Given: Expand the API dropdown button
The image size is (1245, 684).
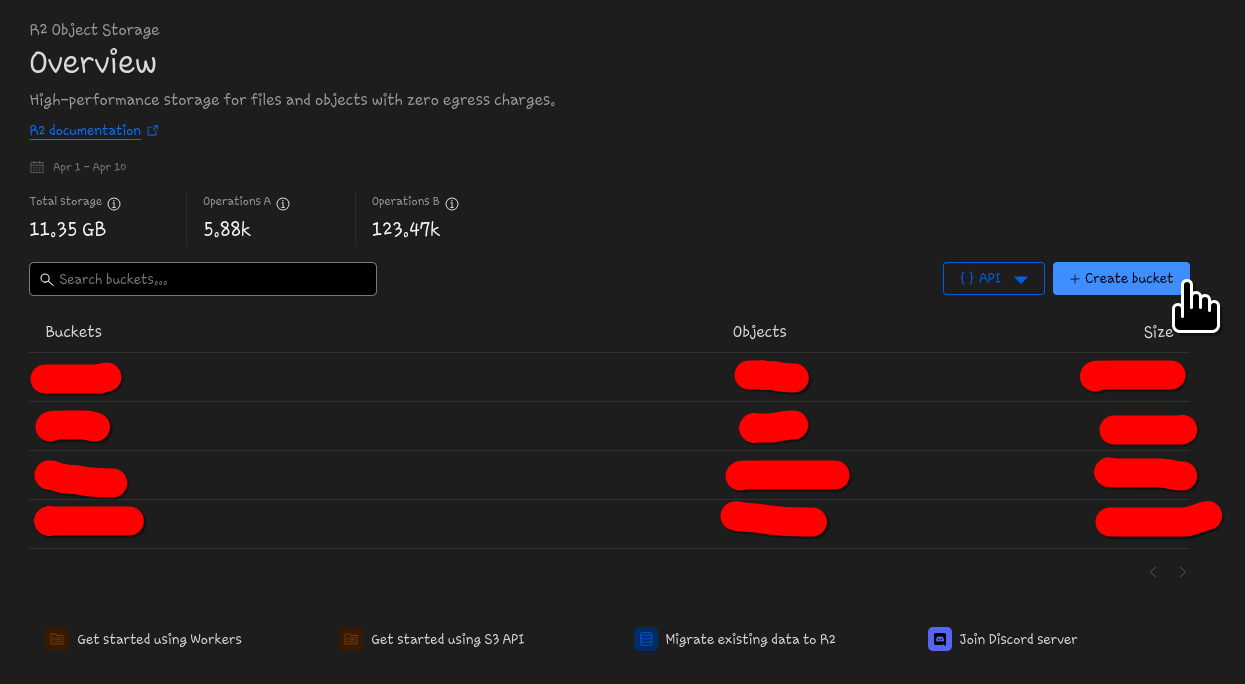Looking at the screenshot, I should [993, 279].
